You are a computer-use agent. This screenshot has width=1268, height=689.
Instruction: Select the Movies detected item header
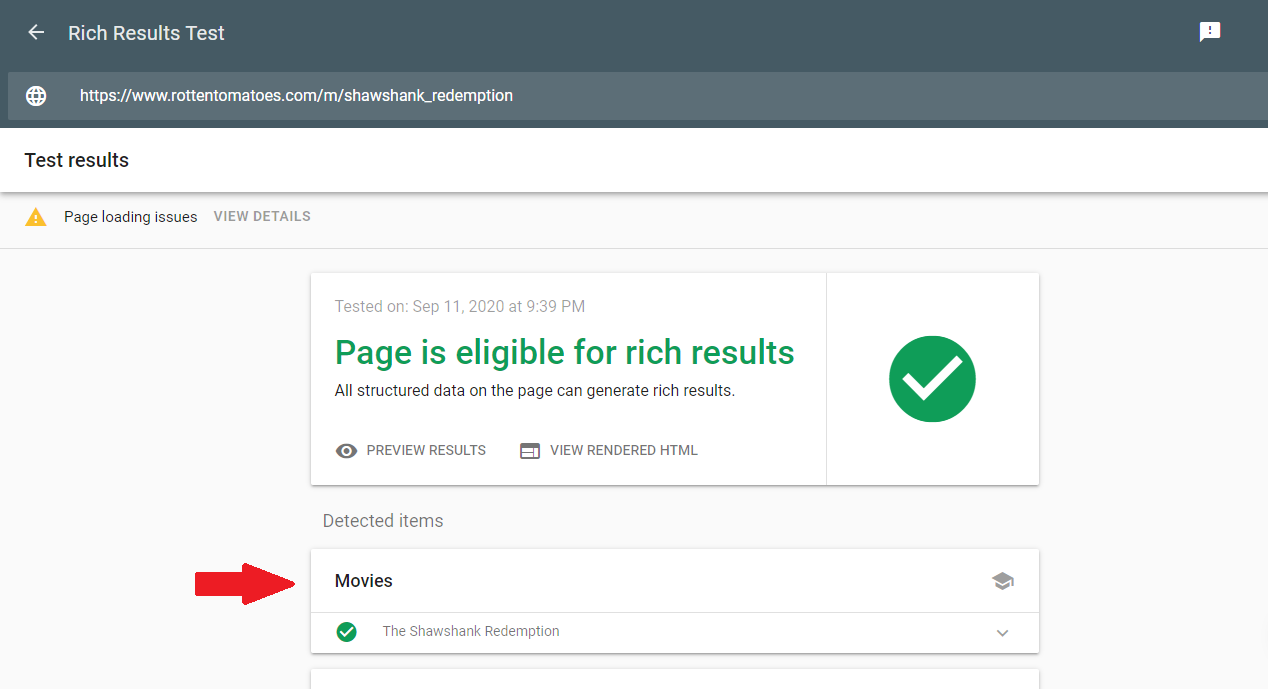point(675,581)
